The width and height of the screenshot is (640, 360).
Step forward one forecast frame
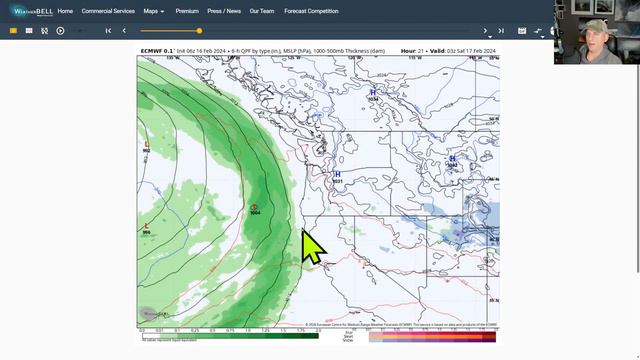click(x=485, y=31)
